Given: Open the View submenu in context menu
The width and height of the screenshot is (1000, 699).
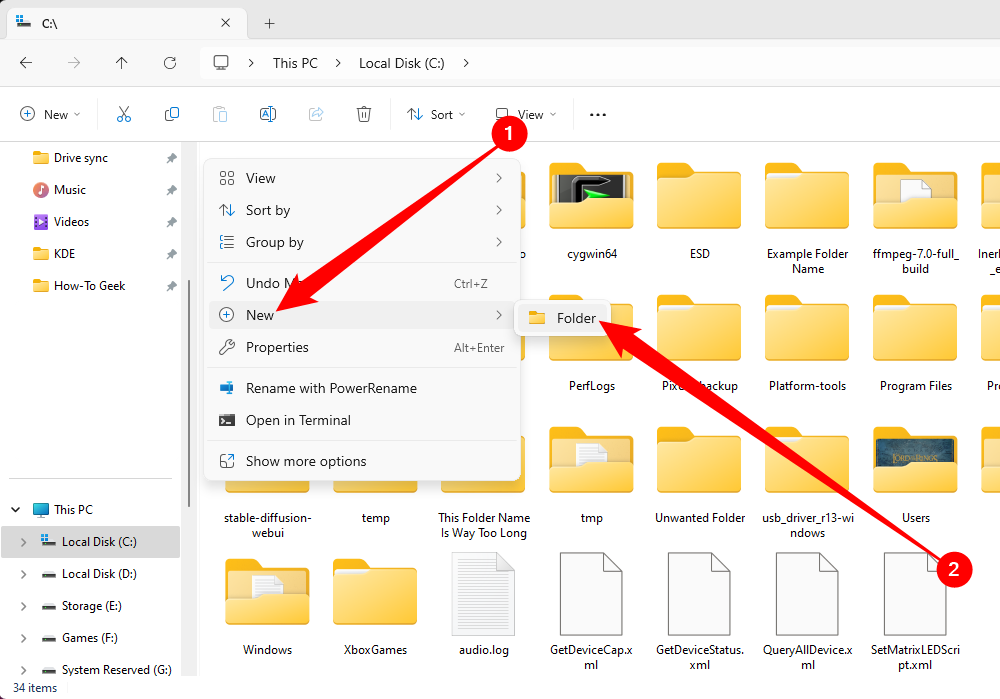Looking at the screenshot, I should point(362,178).
